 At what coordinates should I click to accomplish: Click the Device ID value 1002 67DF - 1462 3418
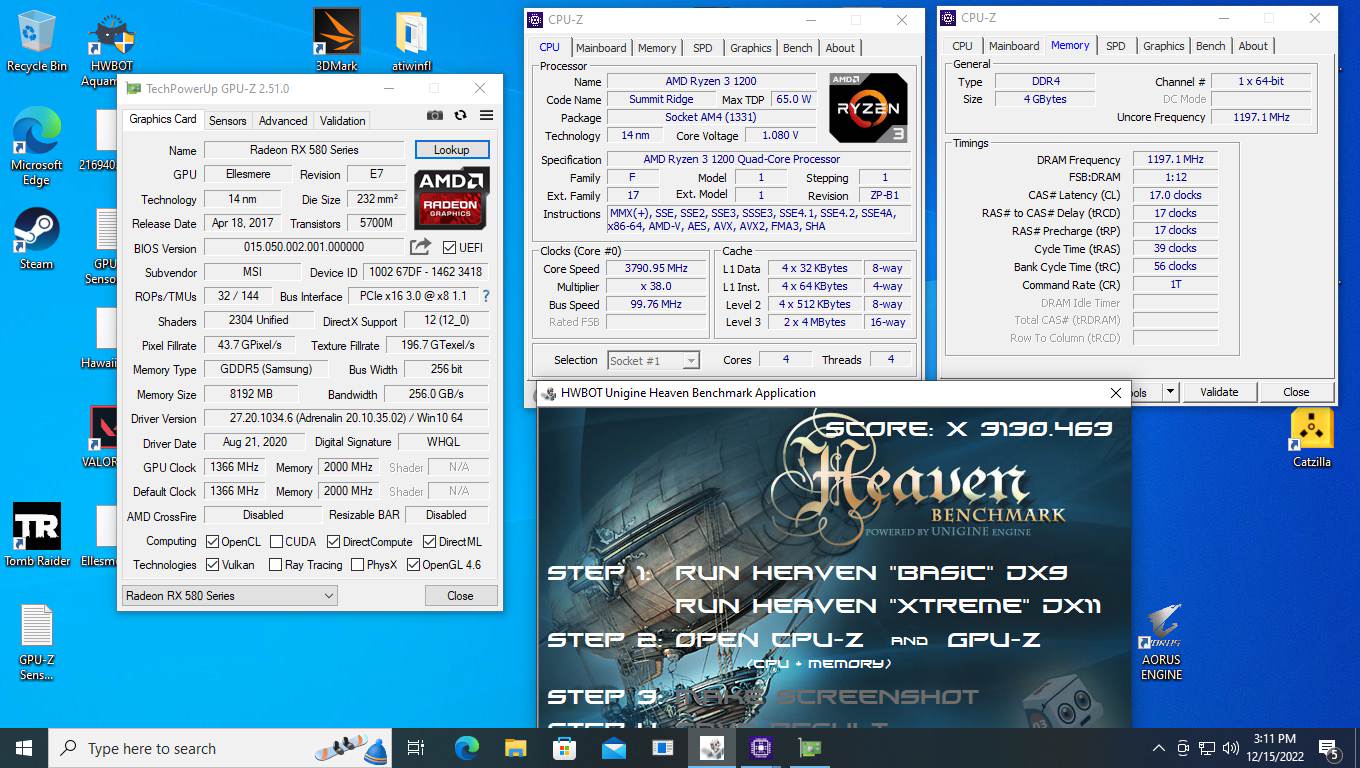click(x=425, y=271)
